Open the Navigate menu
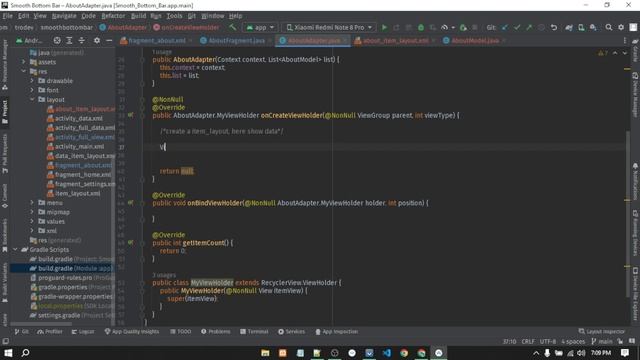The width and height of the screenshot is (640, 360). click(64, 16)
